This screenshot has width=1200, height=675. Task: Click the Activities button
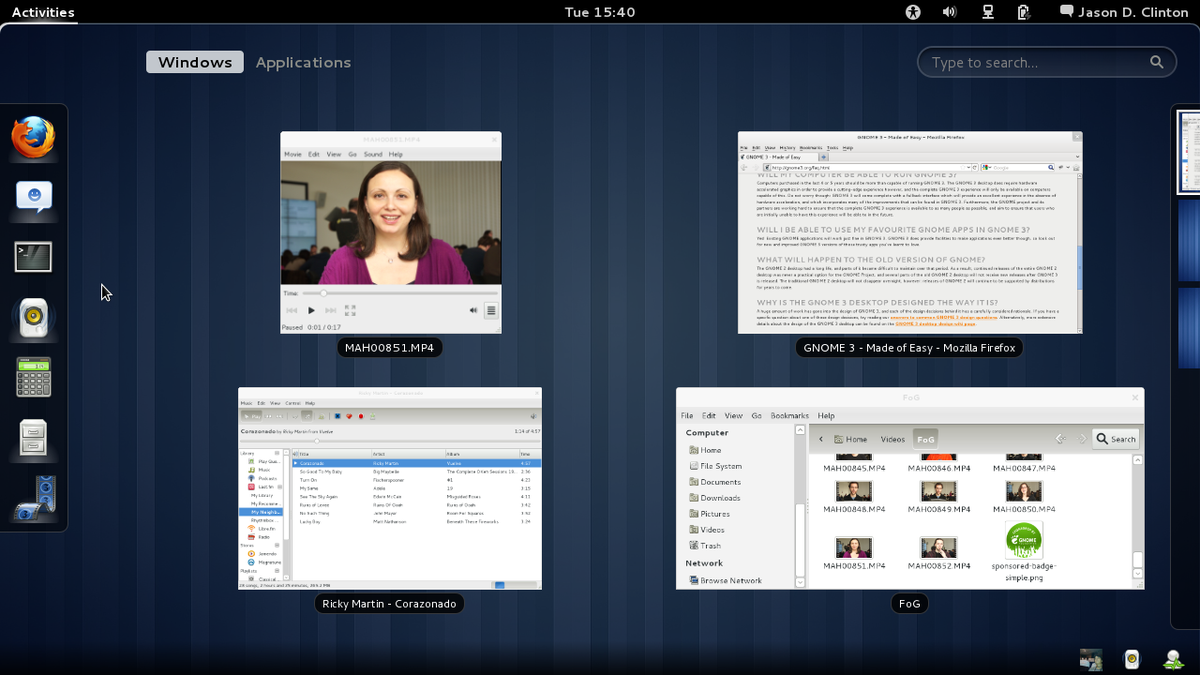[43, 12]
